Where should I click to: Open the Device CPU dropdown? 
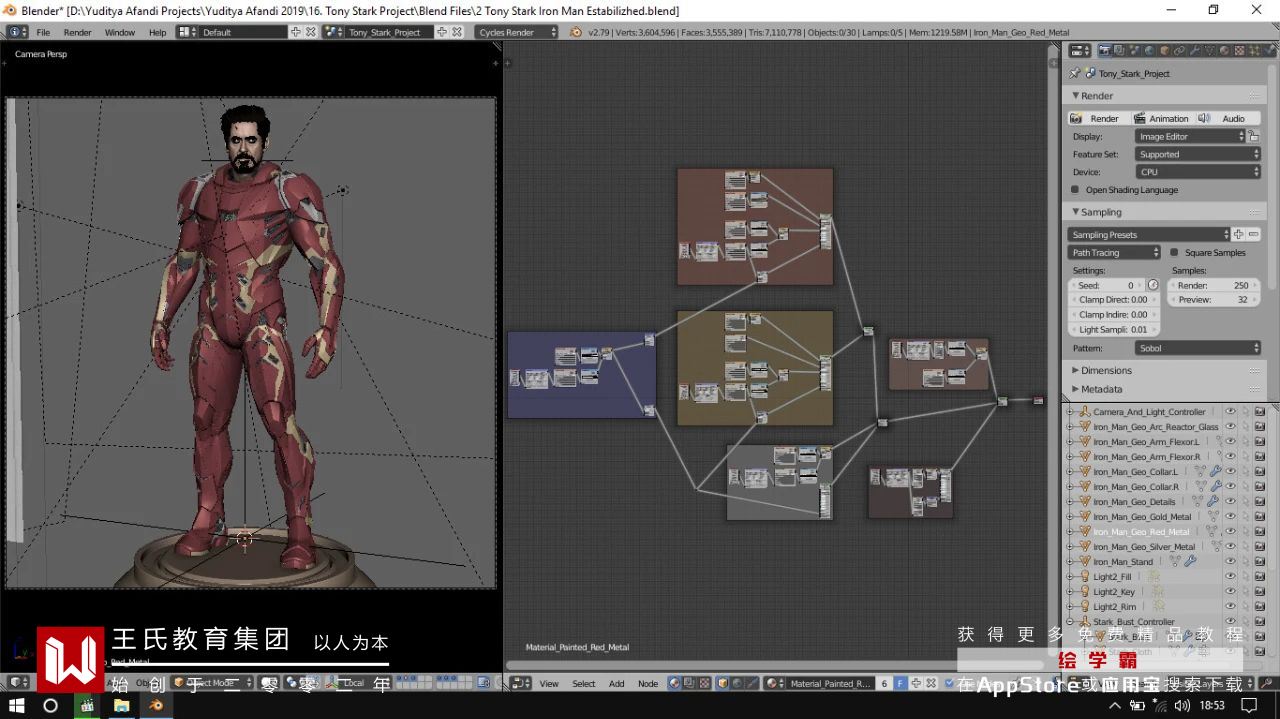point(1198,172)
